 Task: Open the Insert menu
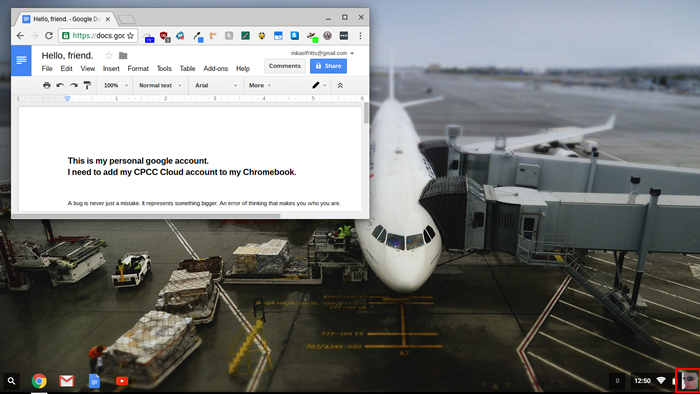pyautogui.click(x=111, y=69)
